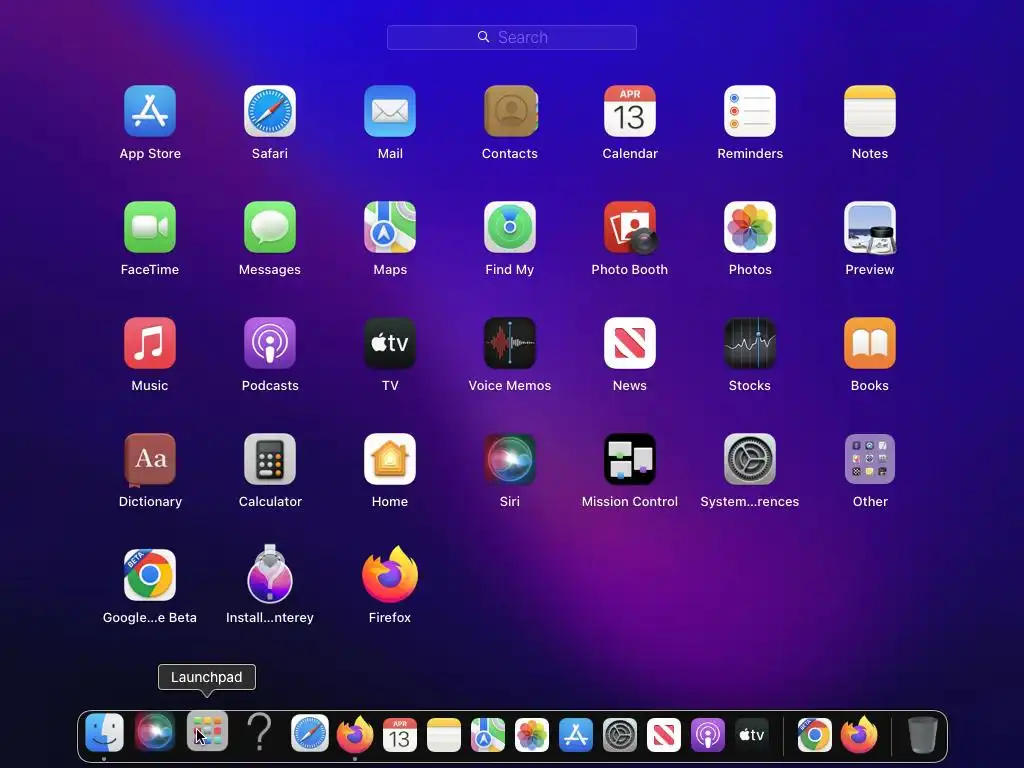Viewport: 1024px width, 768px height.
Task: Open Preview app
Action: click(870, 227)
